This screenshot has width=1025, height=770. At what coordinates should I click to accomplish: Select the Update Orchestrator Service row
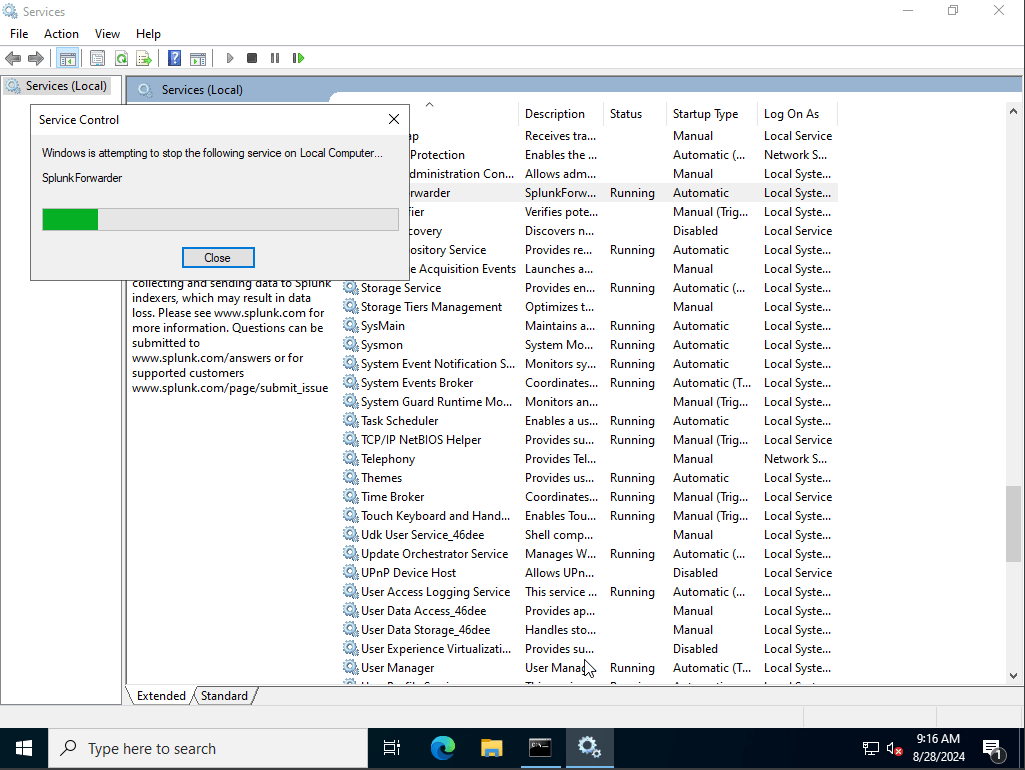coord(589,554)
